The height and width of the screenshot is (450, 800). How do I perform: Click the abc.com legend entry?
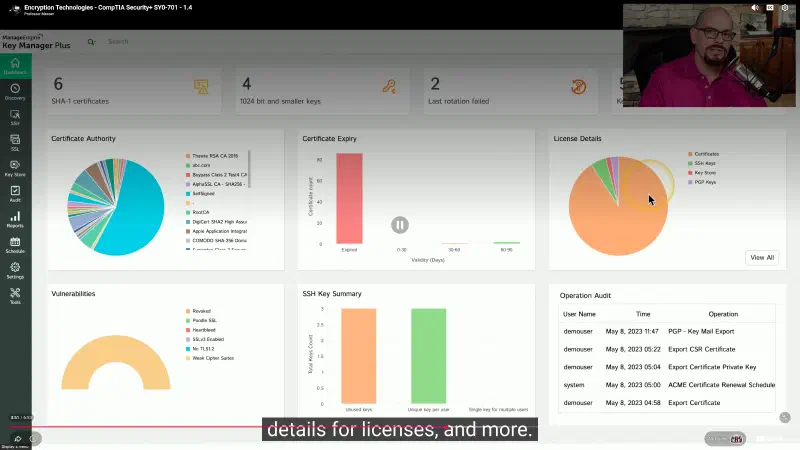(x=198, y=165)
